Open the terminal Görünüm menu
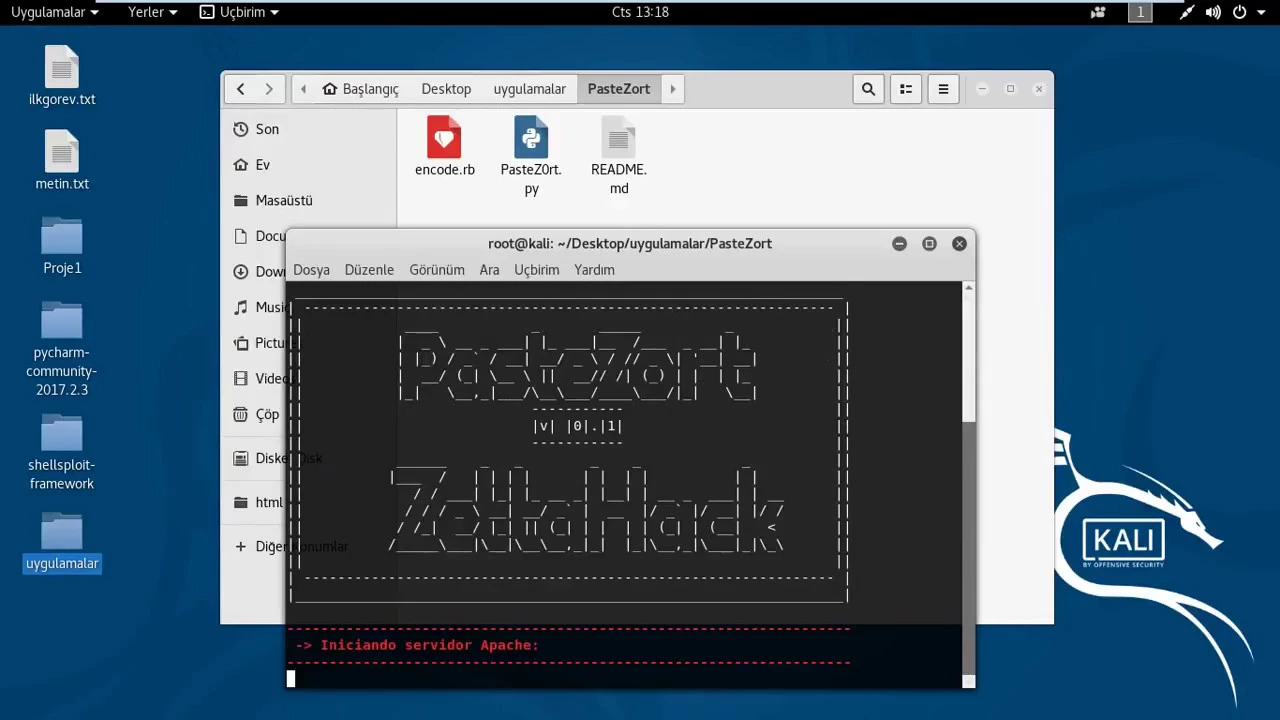The width and height of the screenshot is (1280, 720). pos(437,270)
